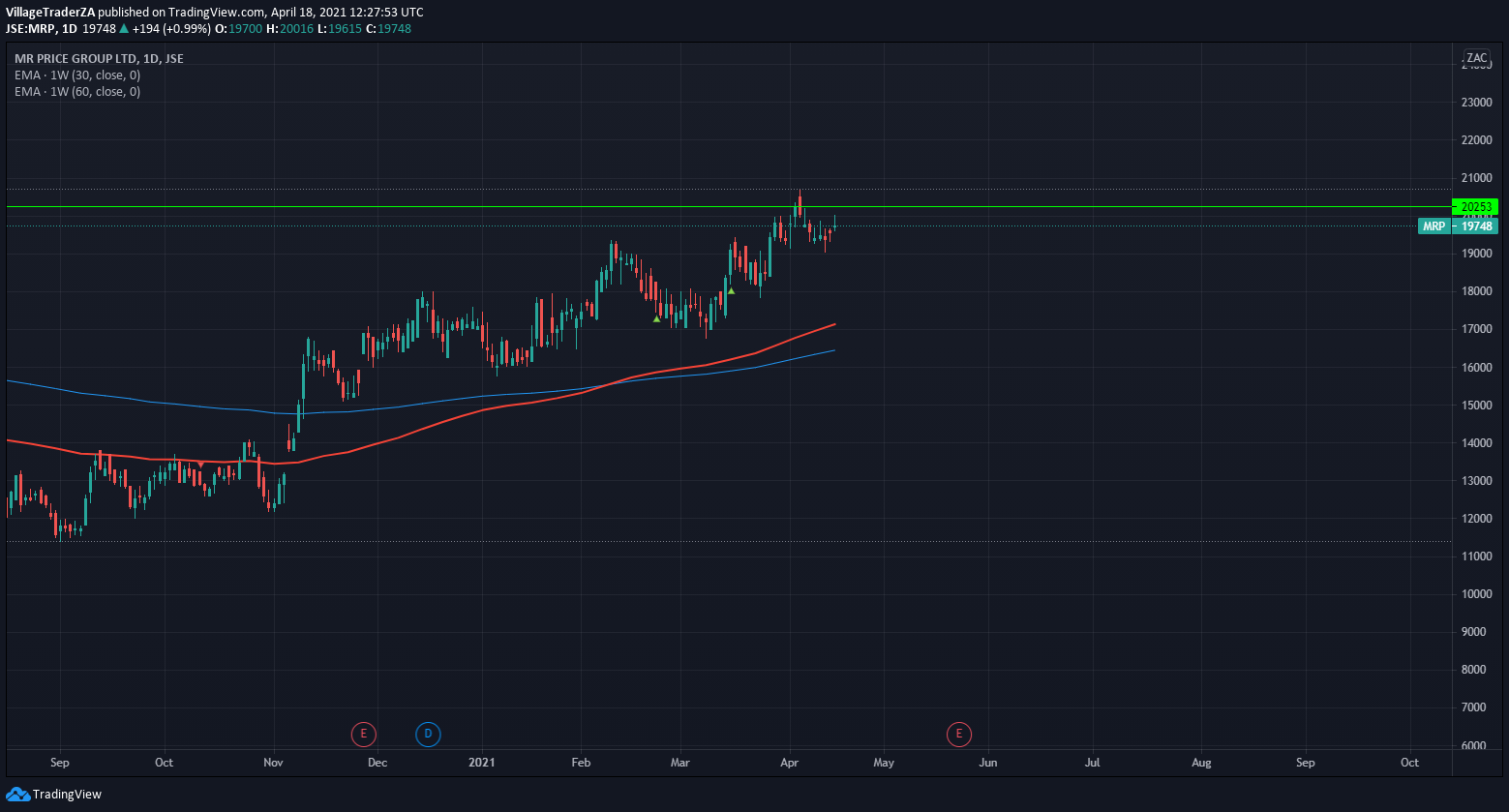
Task: Toggle the EMA 1W 60 indicator legend
Action: (x=77, y=92)
